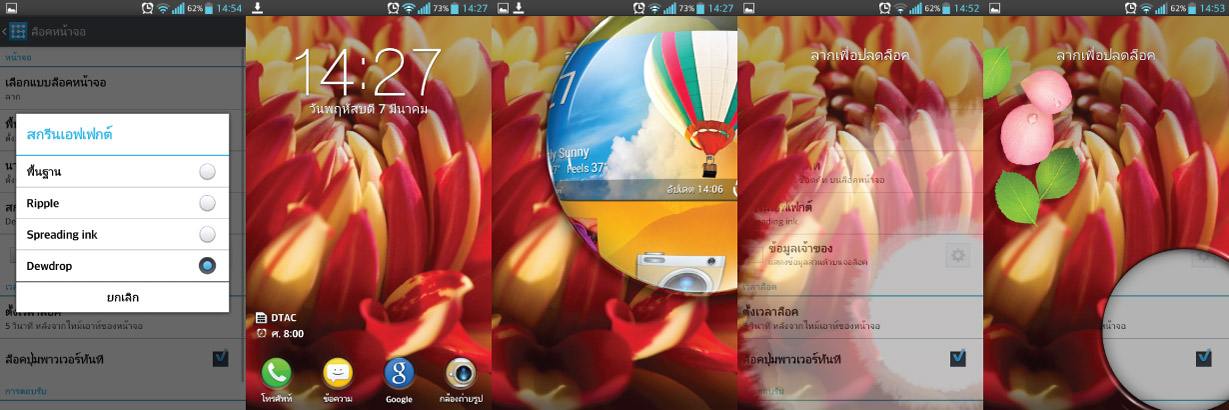
Task: Select the Ripple screen effect
Action: (207, 203)
